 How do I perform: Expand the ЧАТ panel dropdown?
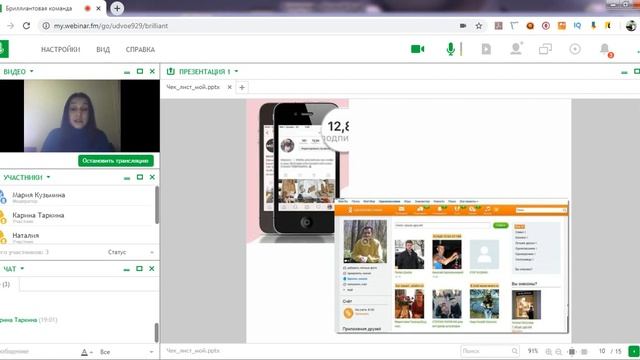[22, 269]
